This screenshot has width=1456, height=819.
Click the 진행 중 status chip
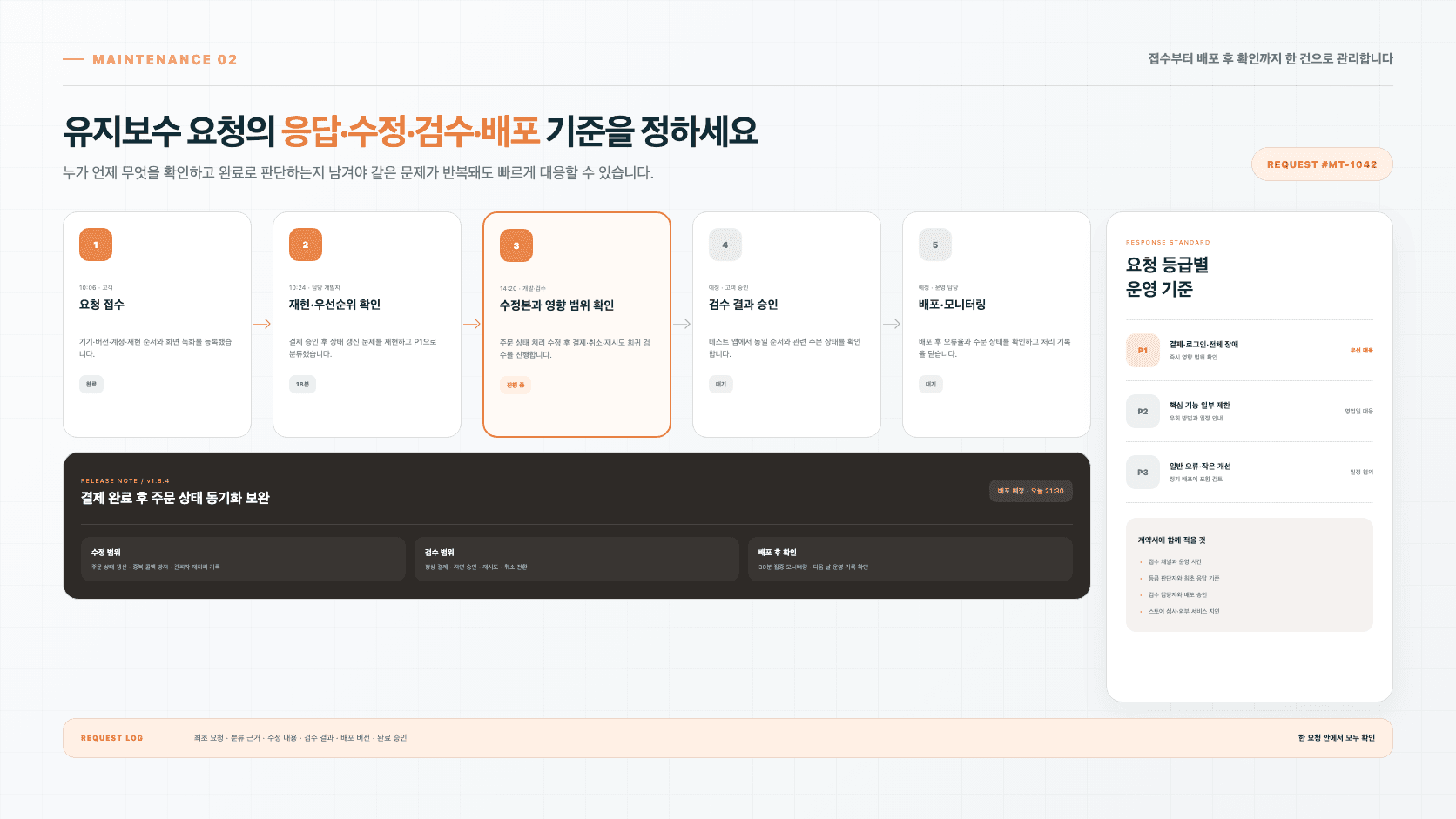tap(516, 385)
